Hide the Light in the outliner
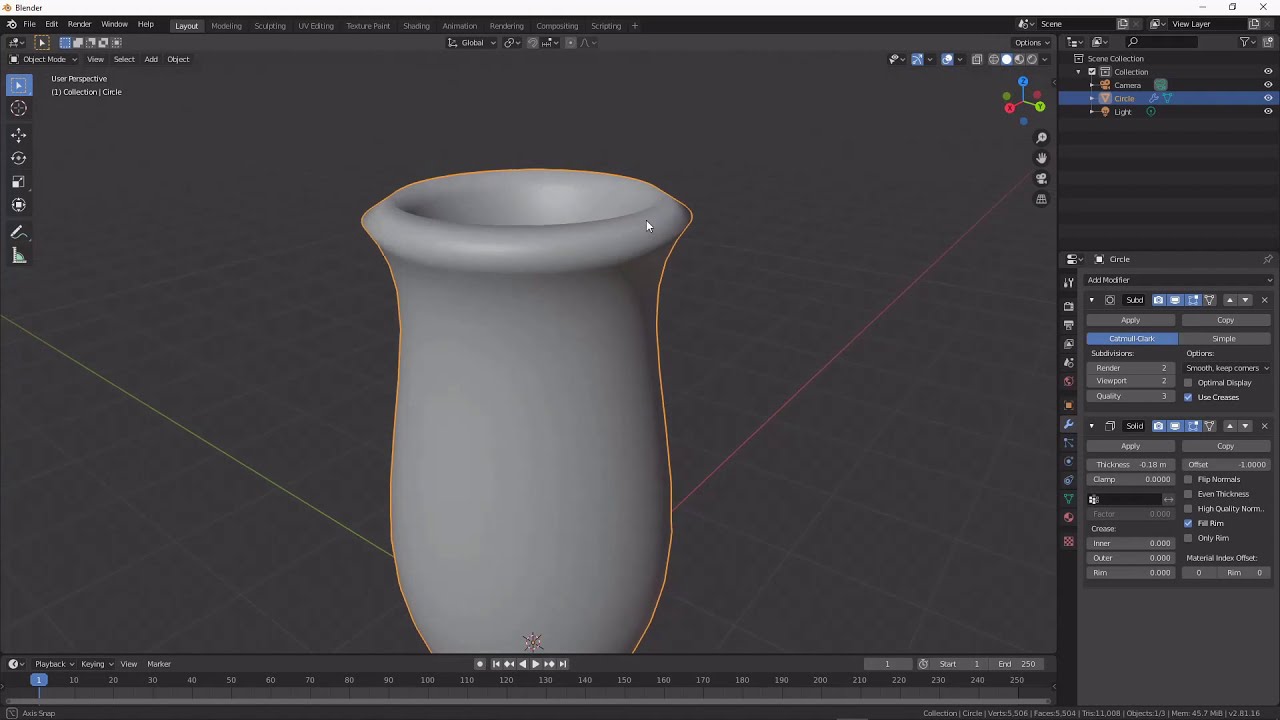 [1268, 112]
